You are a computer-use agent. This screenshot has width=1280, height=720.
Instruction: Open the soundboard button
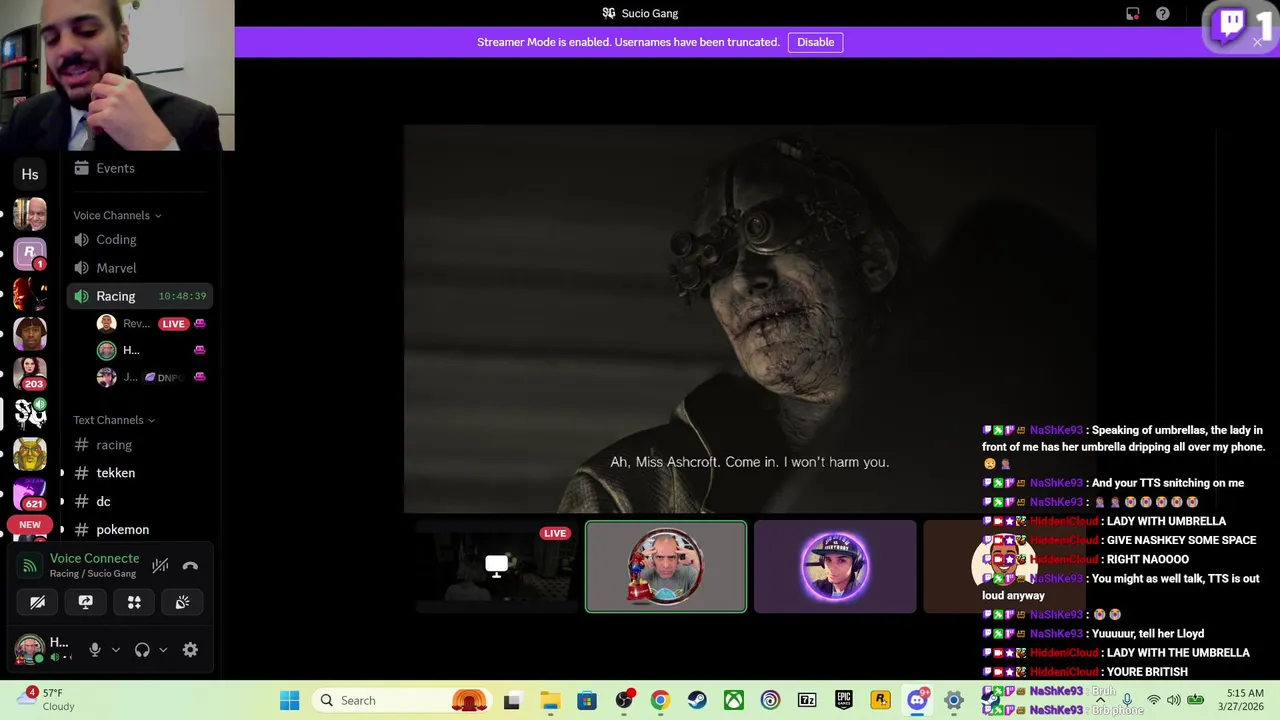(182, 602)
